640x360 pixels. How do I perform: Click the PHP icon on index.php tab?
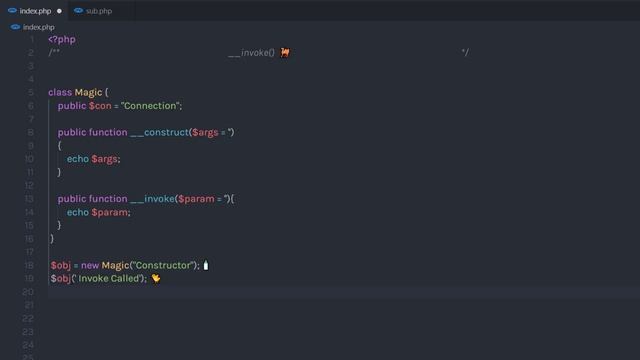(x=12, y=11)
